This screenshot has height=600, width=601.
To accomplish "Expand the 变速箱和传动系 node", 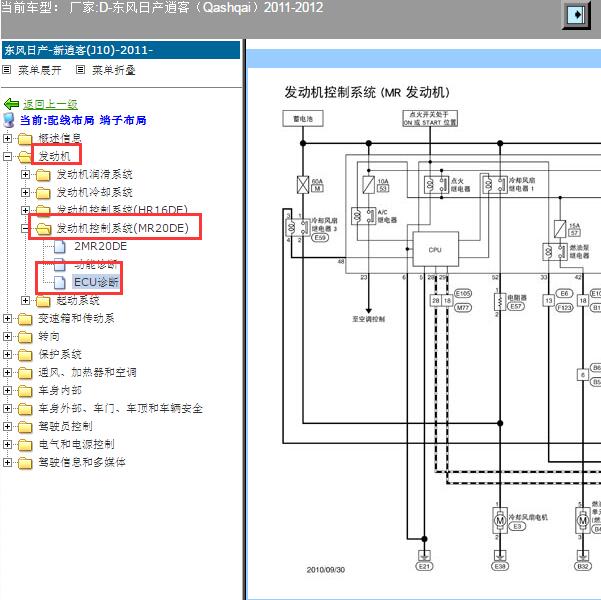I will 7,318.
